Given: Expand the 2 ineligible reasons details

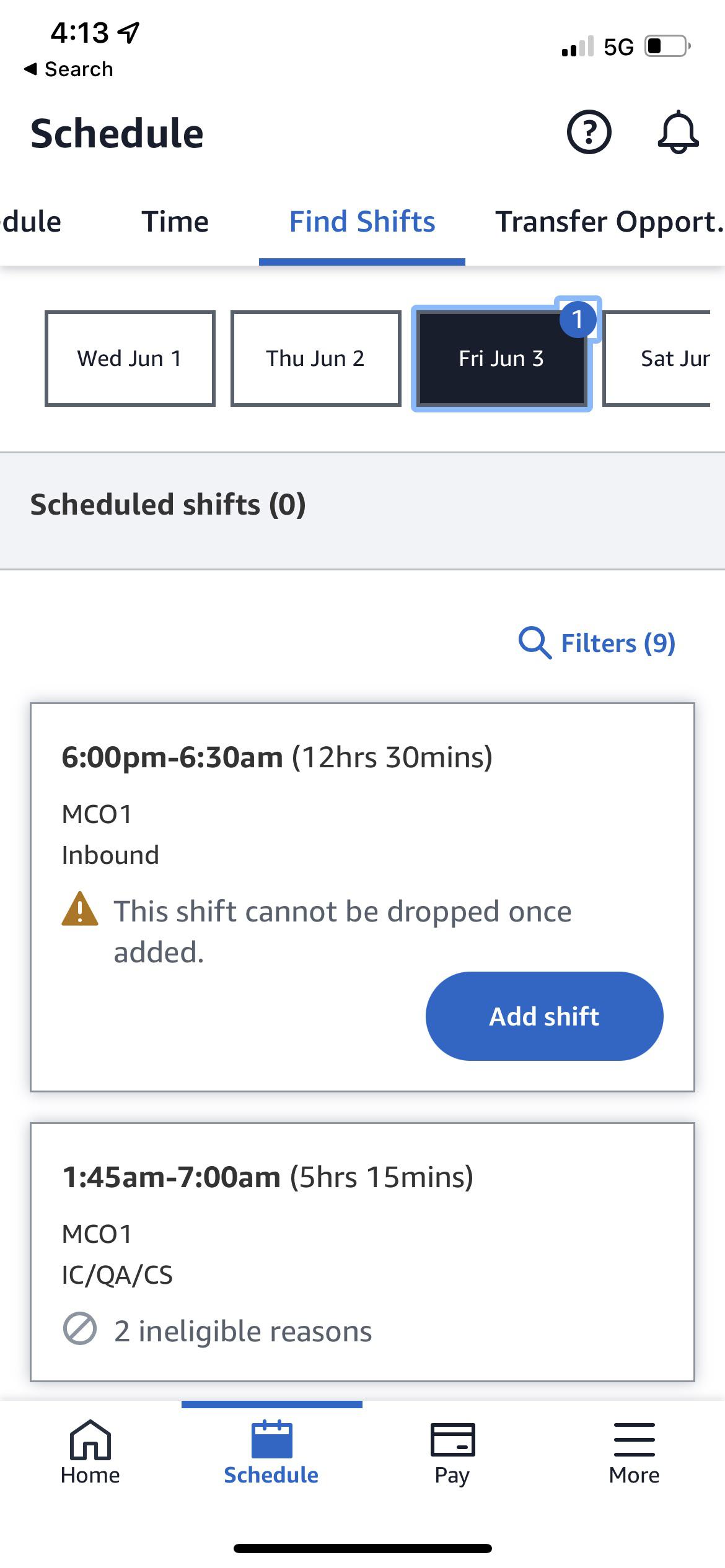Looking at the screenshot, I should pos(242,1330).
